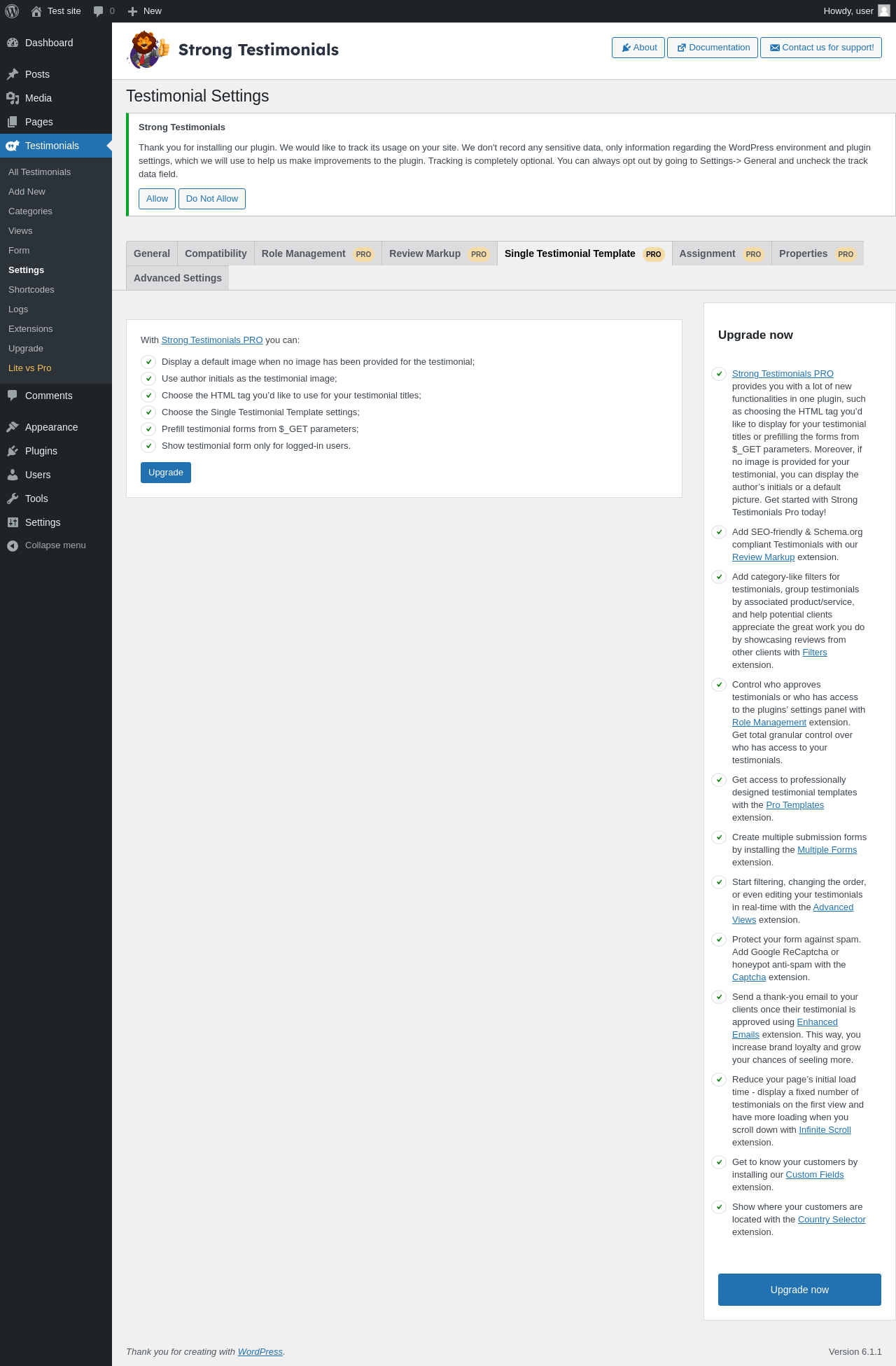Click the large Upgrade now button
896x1366 pixels.
coord(799,1290)
